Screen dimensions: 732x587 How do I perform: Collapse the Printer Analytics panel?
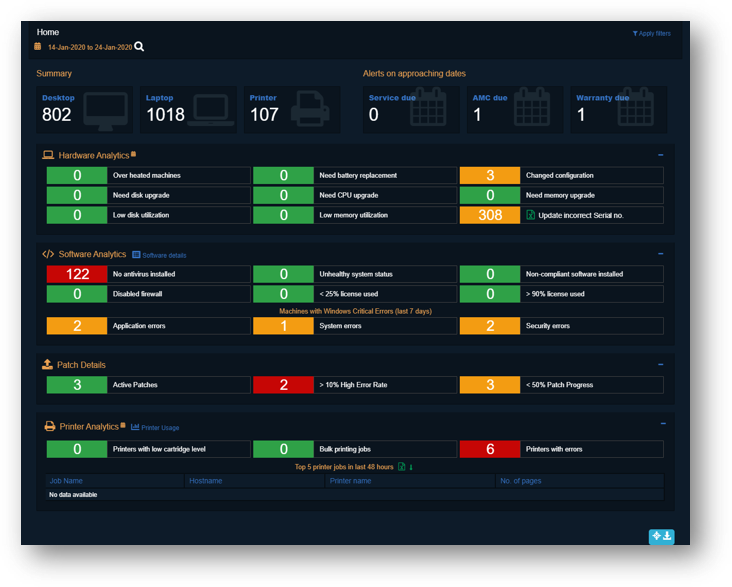click(x=661, y=424)
